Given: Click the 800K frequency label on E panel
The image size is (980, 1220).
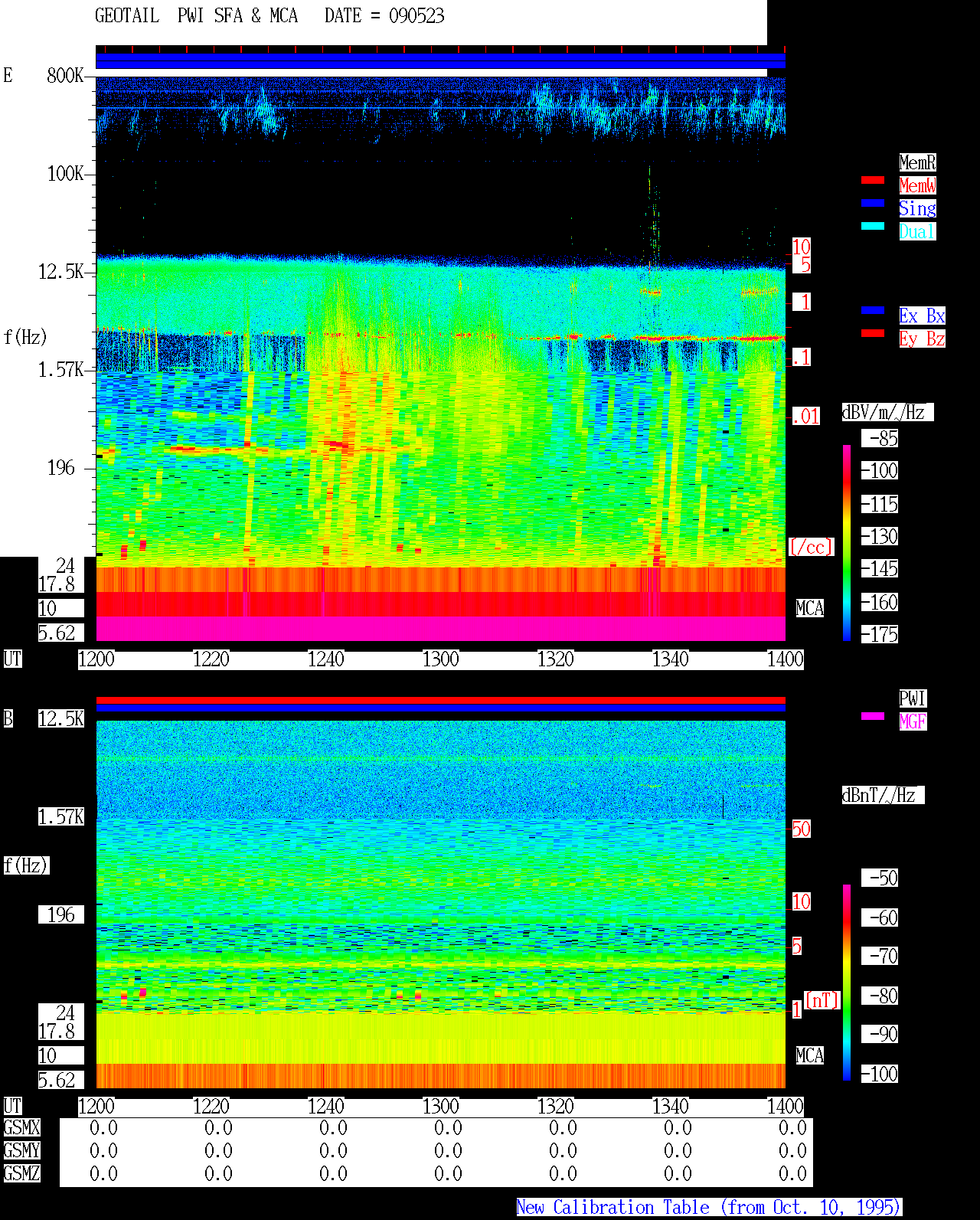Looking at the screenshot, I should click(65, 75).
